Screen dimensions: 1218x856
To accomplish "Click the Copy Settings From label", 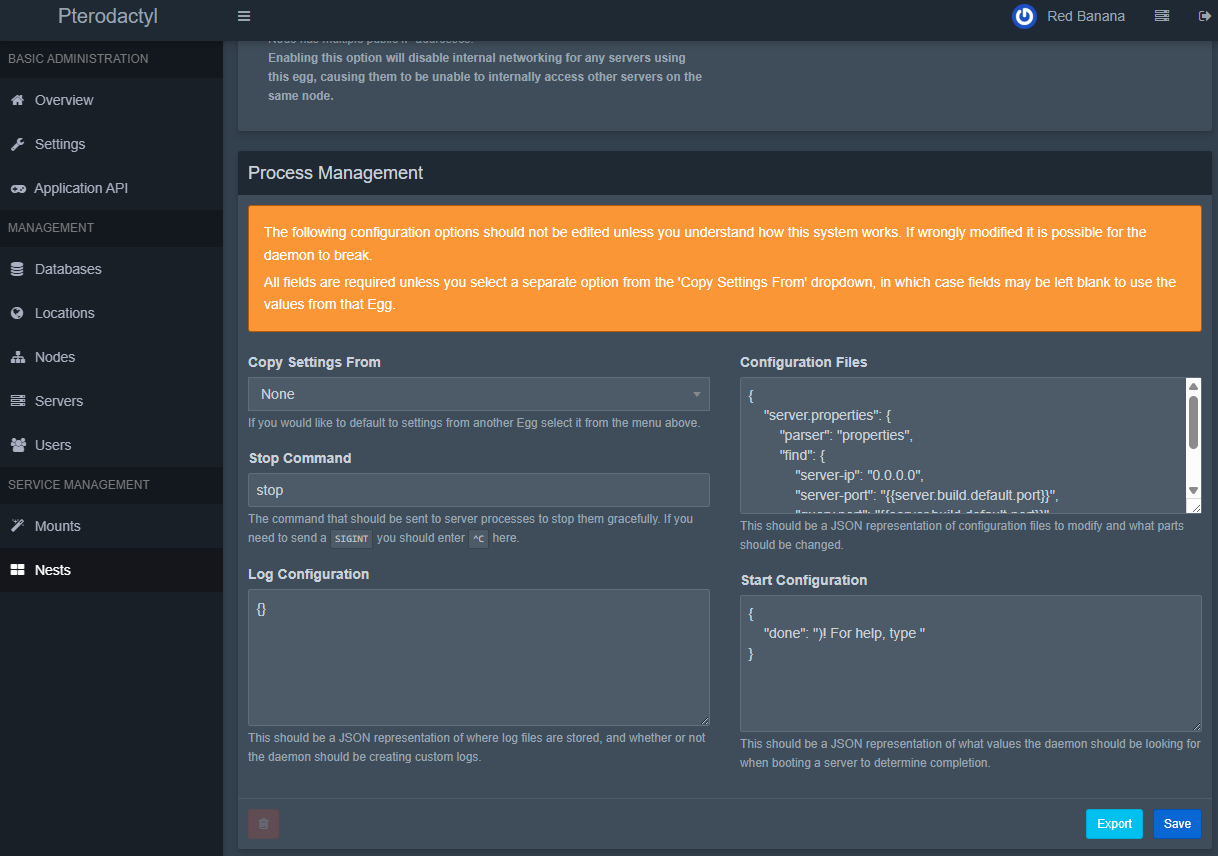I will 314,362.
